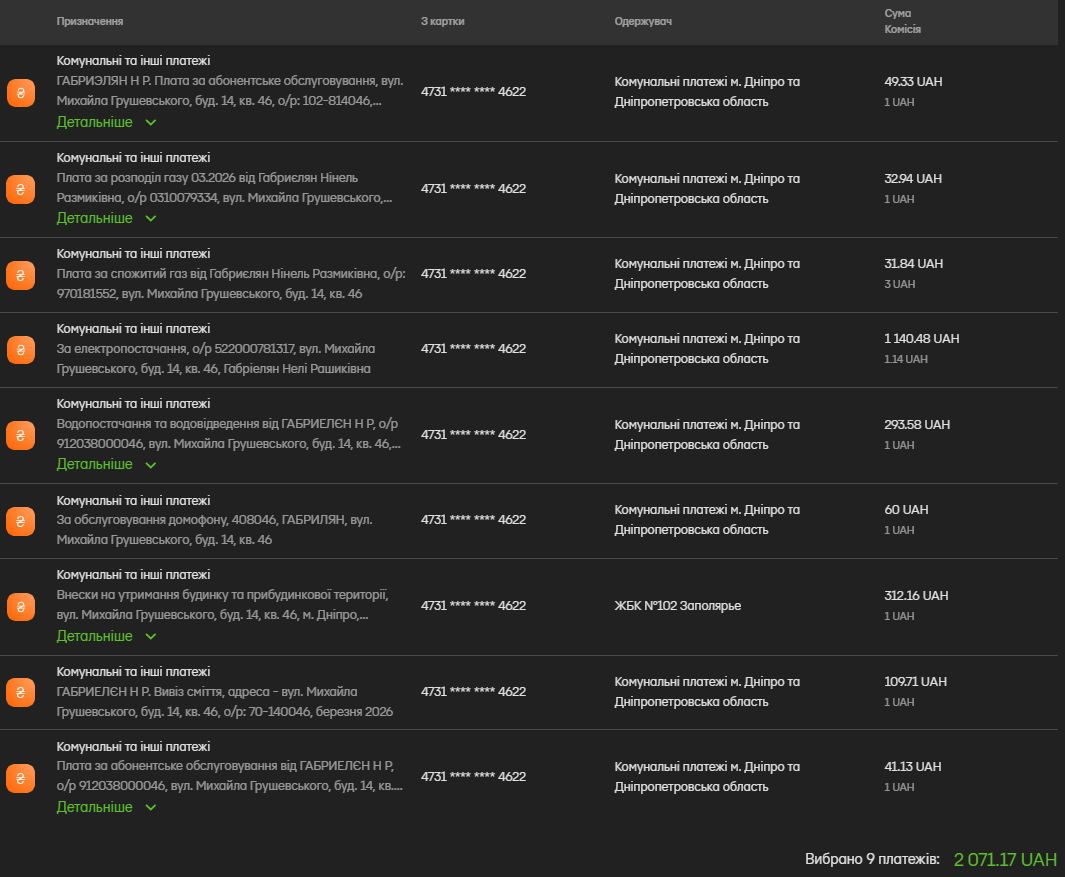1065x877 pixels.
Task: Click the orange icon for electricity payment
Action: (x=21, y=349)
